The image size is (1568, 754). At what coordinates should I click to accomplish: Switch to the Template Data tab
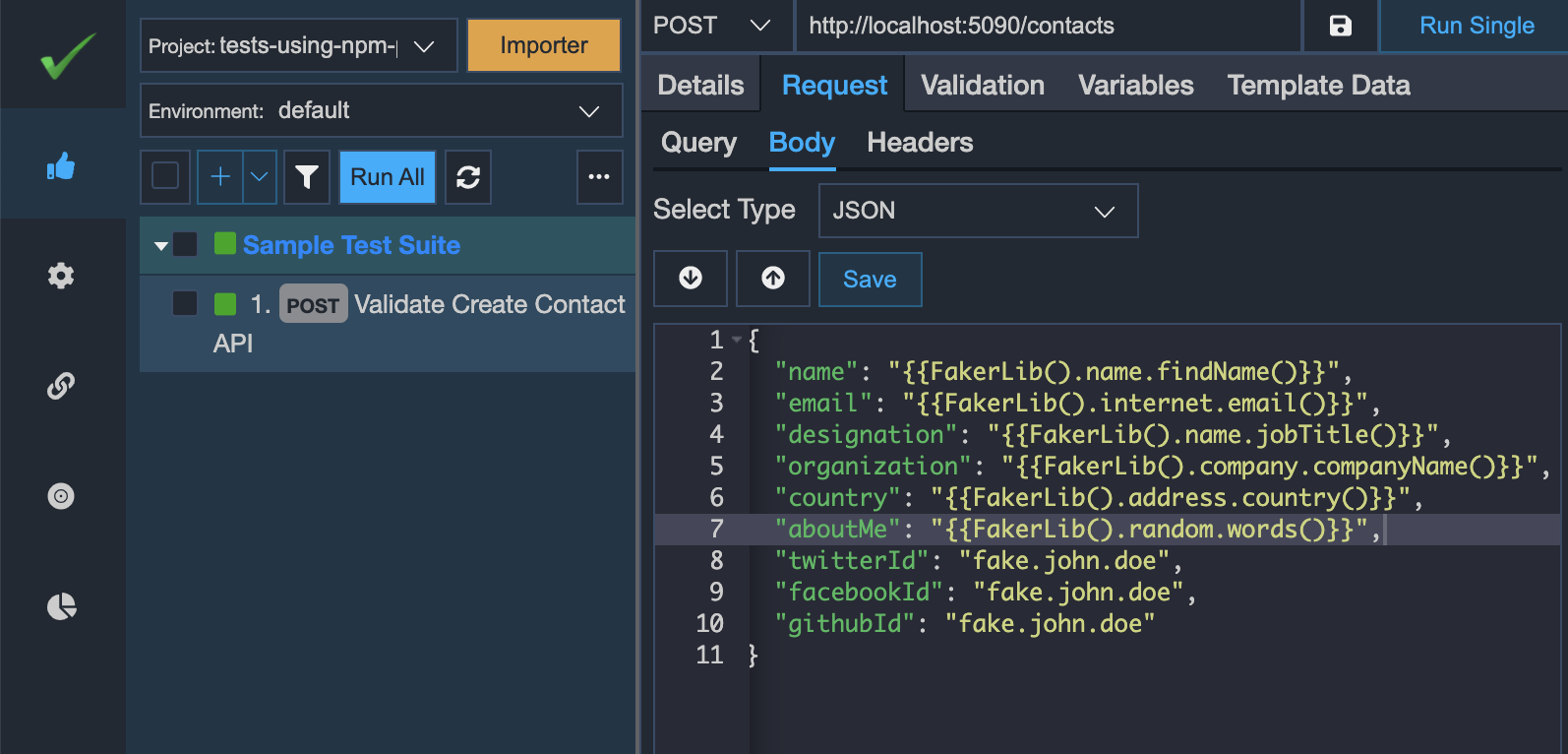tap(1319, 86)
